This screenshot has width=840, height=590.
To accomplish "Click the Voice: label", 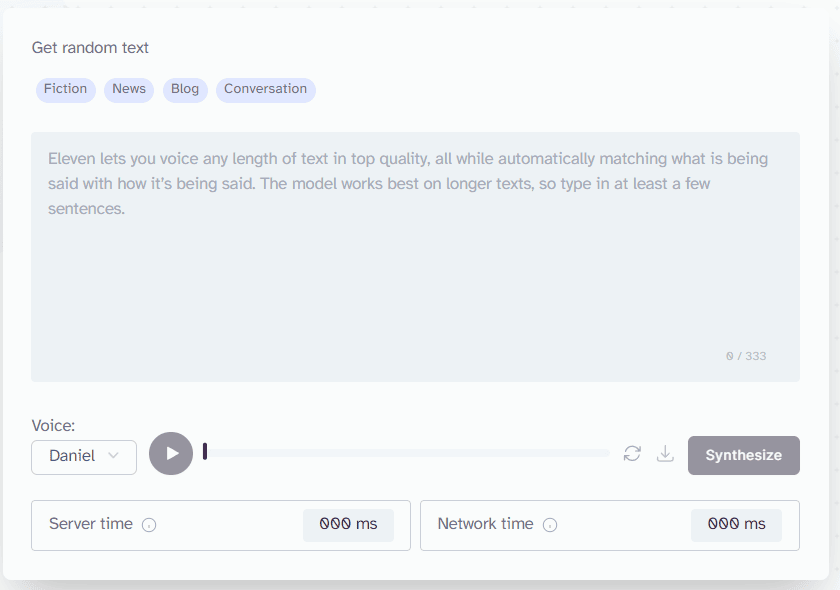I will [x=53, y=425].
